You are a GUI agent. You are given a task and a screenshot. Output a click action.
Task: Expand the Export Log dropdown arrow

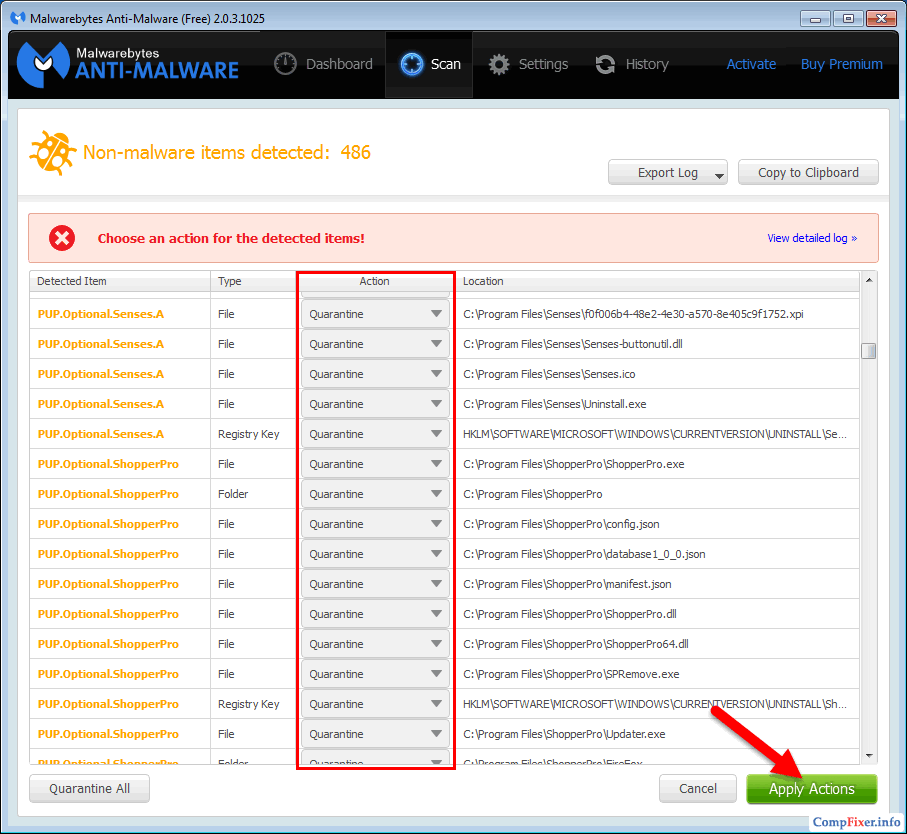click(719, 174)
